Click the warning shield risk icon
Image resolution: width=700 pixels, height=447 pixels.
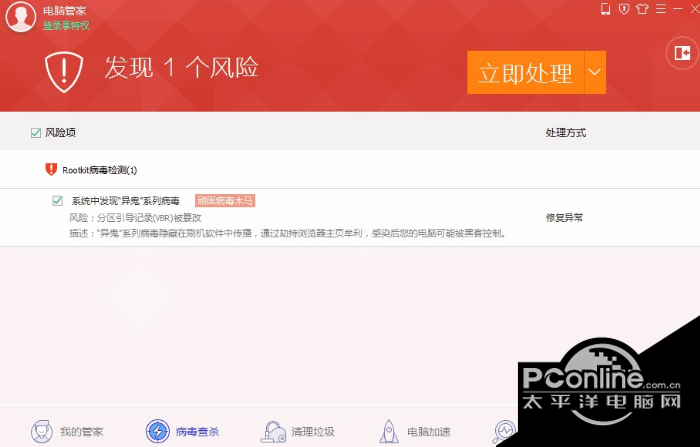tap(64, 71)
